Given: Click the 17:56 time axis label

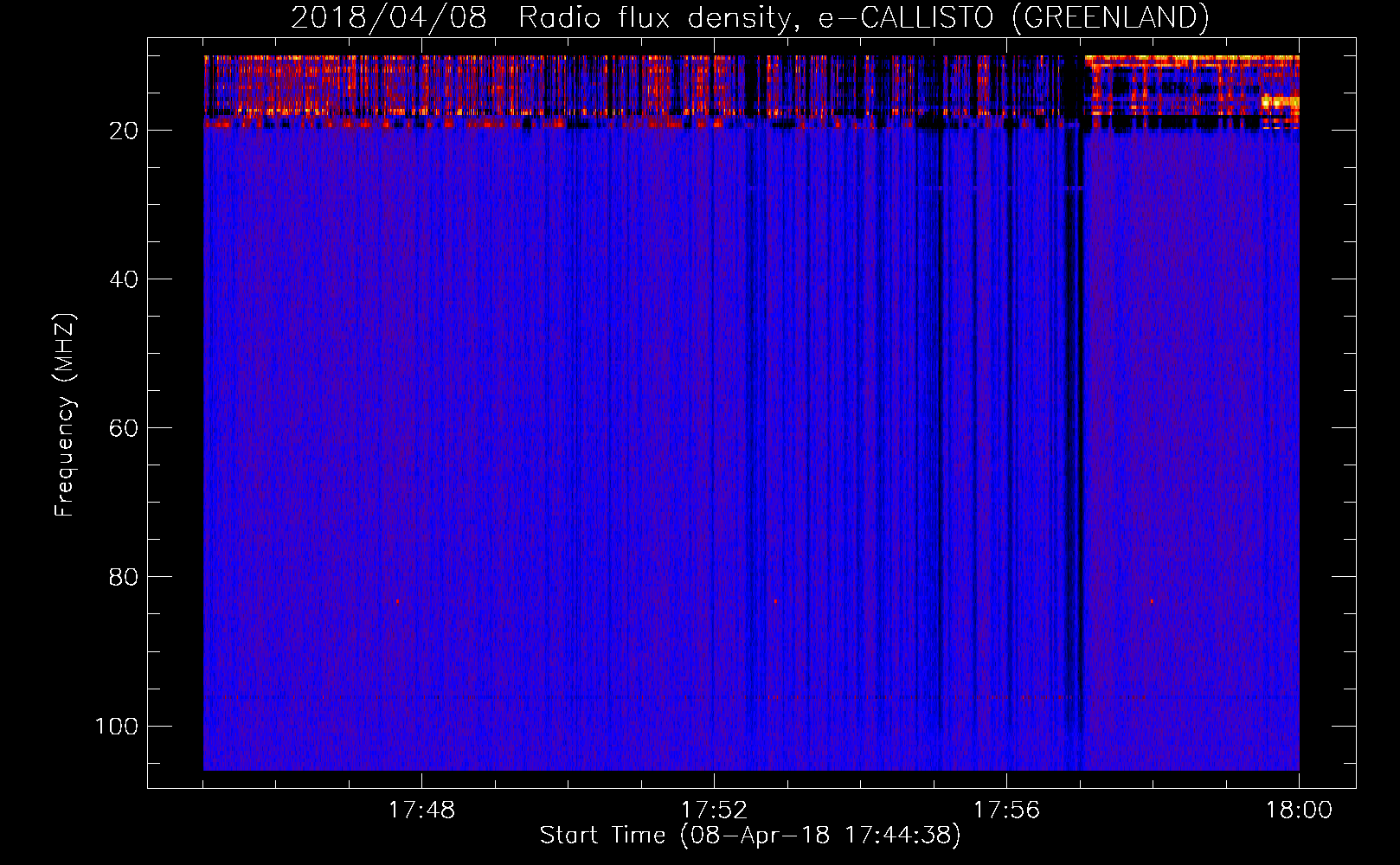Looking at the screenshot, I should [1006, 811].
